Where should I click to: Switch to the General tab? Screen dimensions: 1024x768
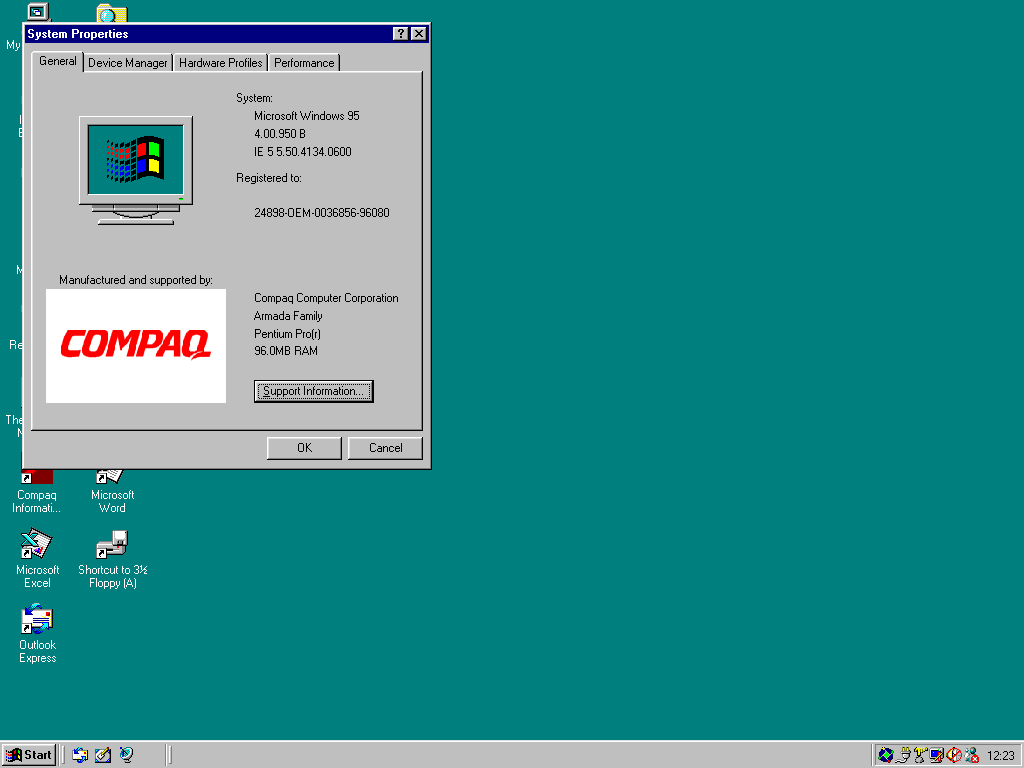(x=57, y=61)
